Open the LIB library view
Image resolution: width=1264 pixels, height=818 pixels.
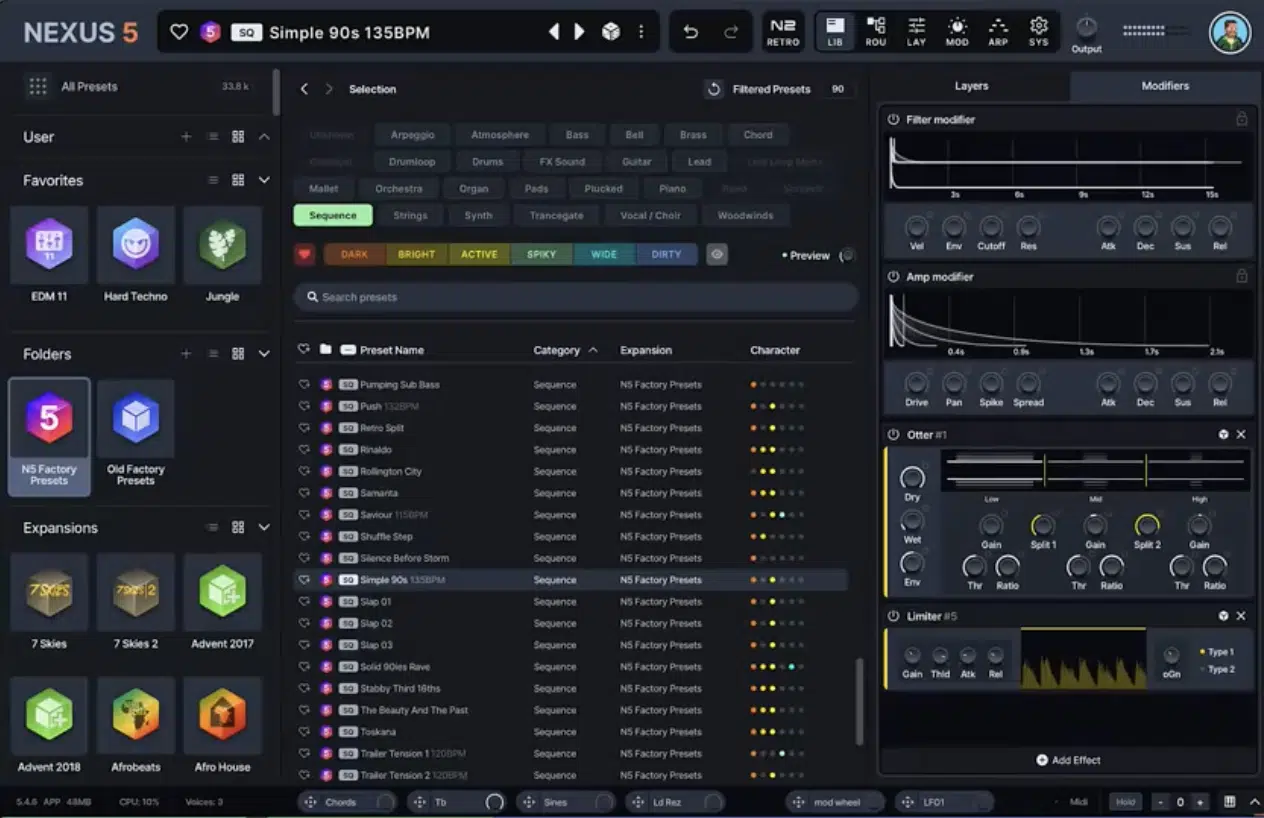pyautogui.click(x=835, y=31)
